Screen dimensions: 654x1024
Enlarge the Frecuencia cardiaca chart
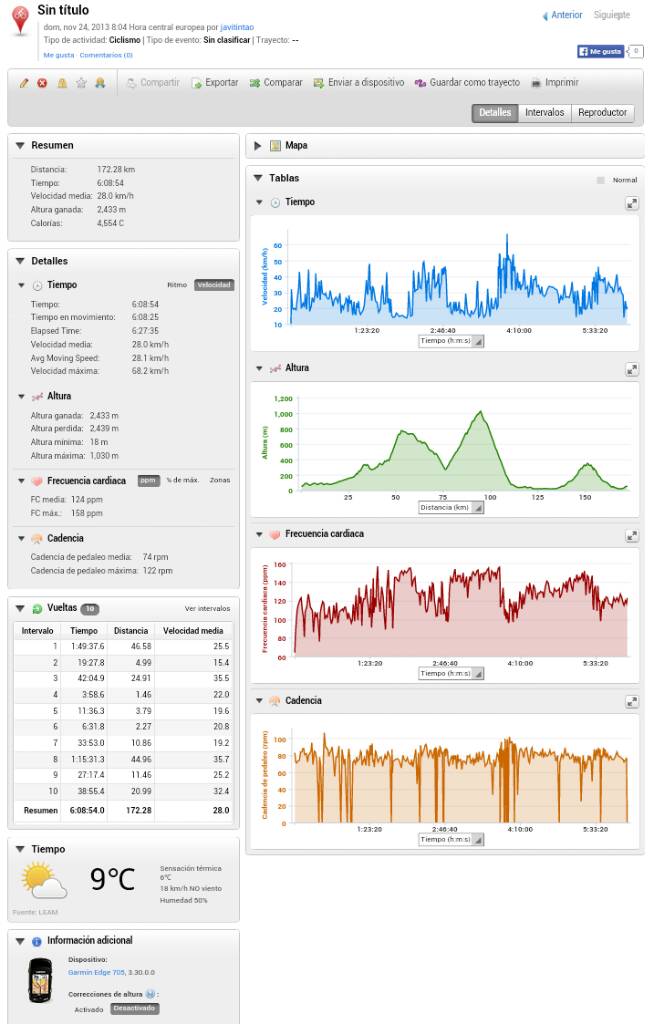tap(632, 536)
